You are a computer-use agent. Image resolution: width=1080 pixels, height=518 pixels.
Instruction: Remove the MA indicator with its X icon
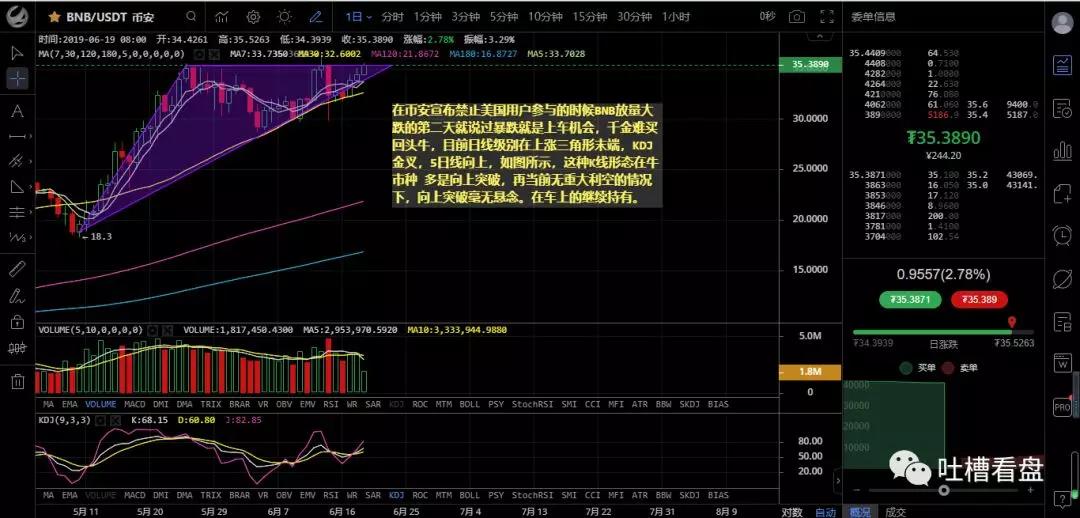[x=213, y=53]
